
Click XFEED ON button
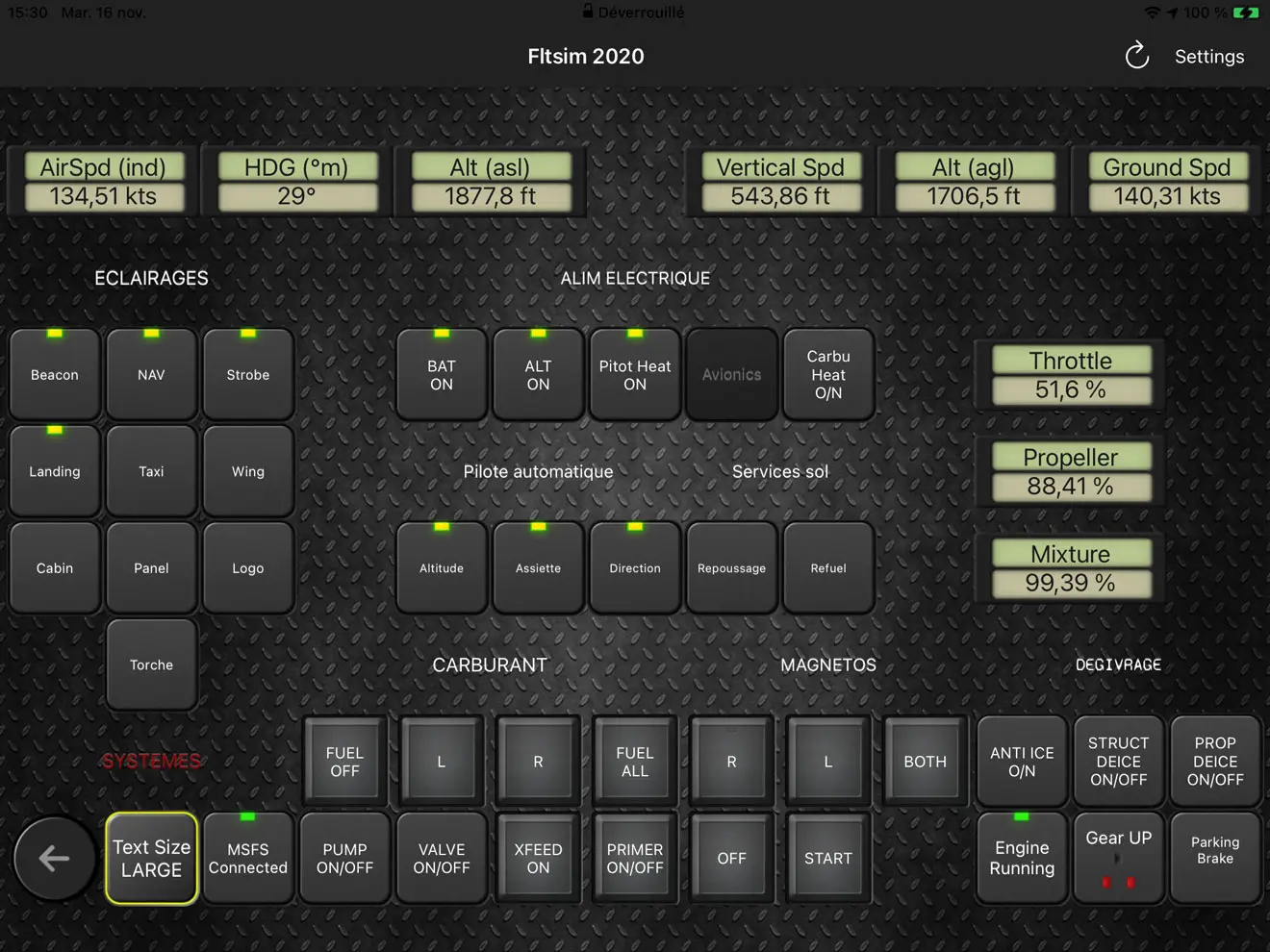pos(538,858)
